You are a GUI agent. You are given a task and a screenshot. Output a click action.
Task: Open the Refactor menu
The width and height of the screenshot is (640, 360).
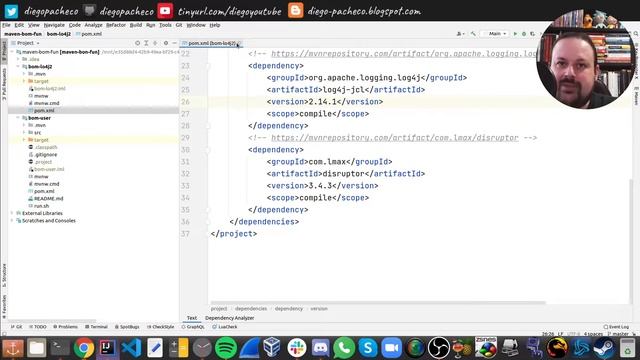pyautogui.click(x=116, y=25)
